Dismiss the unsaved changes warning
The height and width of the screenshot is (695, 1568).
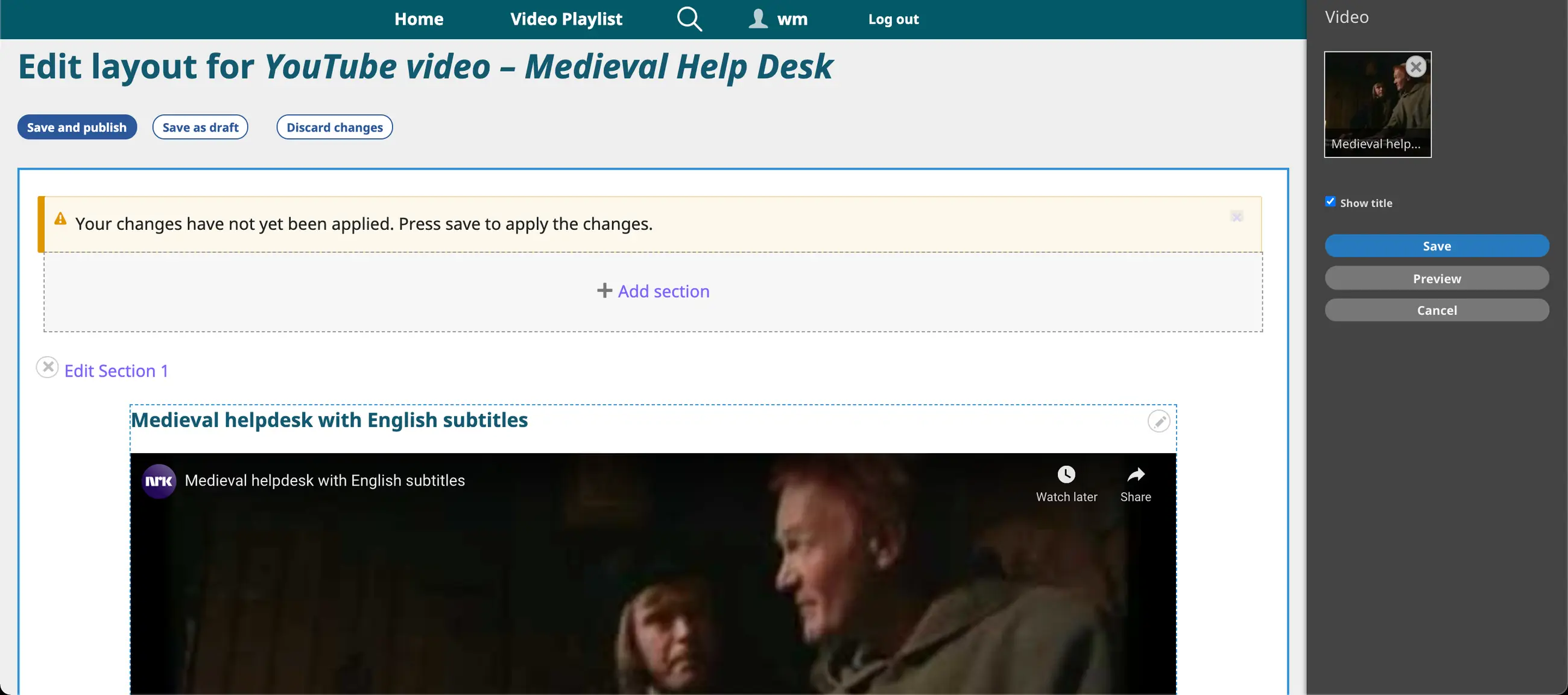tap(1236, 216)
